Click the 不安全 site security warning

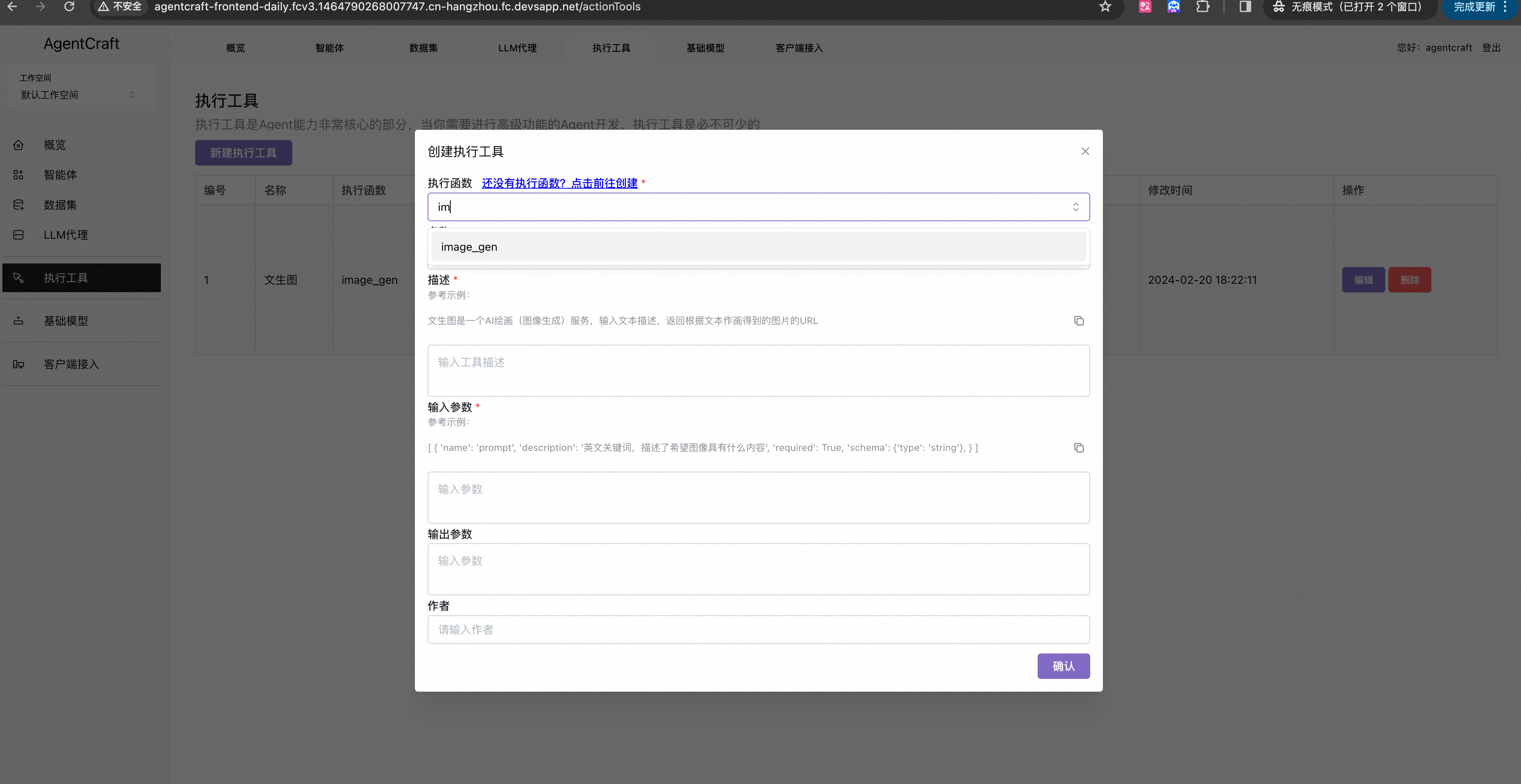pos(120,6)
